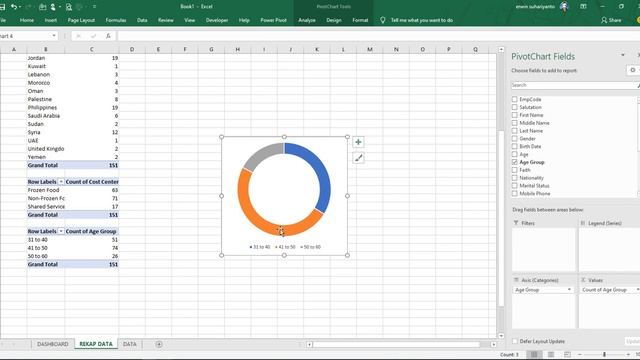Open Row Labels filter for Age Group table
The image size is (640, 360).
pyautogui.click(x=61, y=231)
